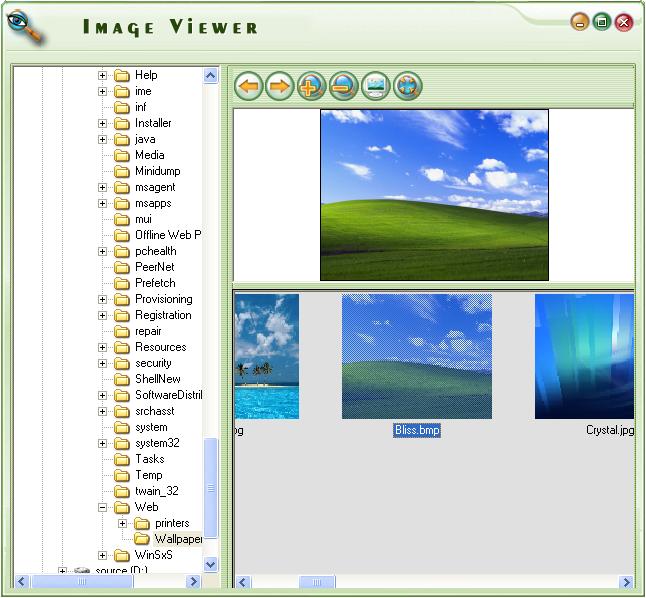646x598 pixels.
Task: Click the folder icon beside twain_32
Action: click(x=122, y=491)
